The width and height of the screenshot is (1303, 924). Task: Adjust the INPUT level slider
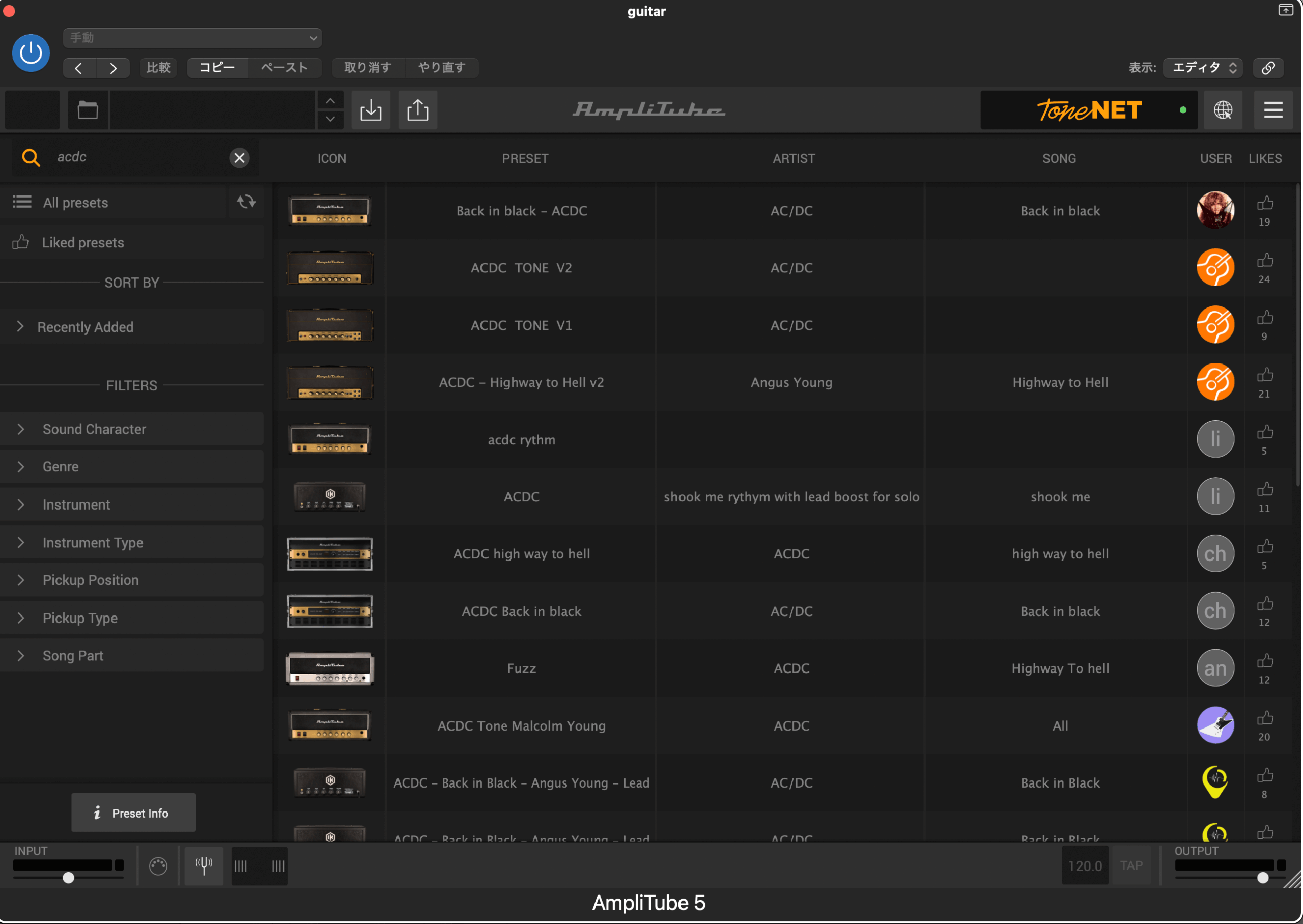[x=68, y=877]
